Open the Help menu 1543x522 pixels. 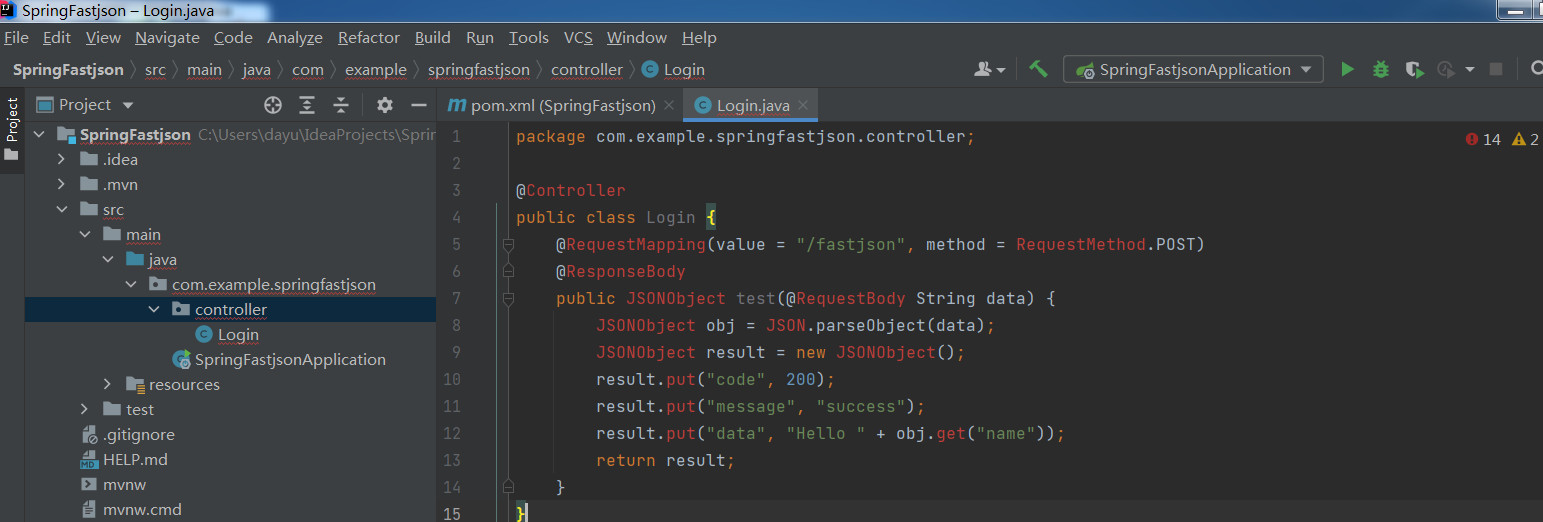[x=699, y=38]
